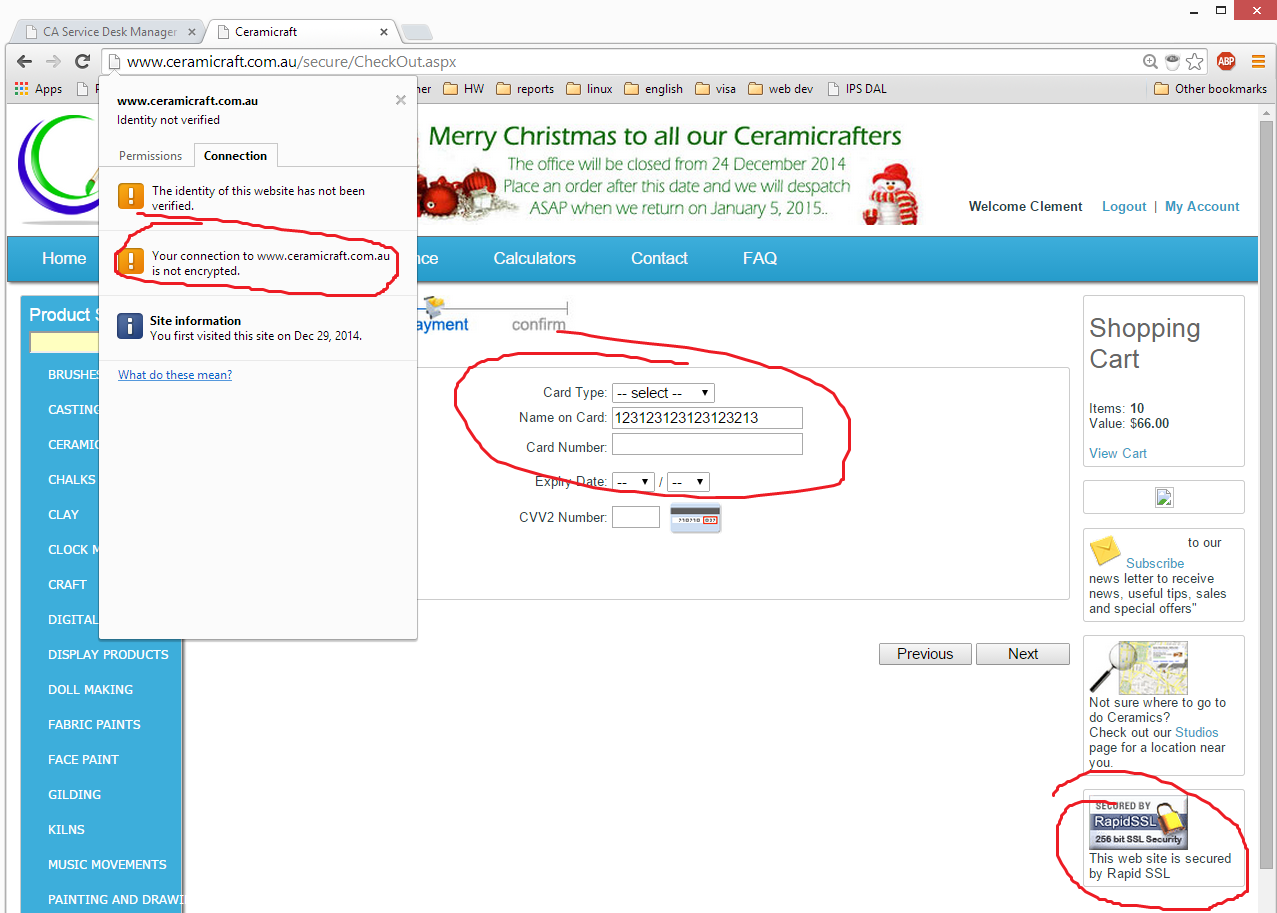Click the Next button
Image resolution: width=1277 pixels, height=913 pixels.
pyautogui.click(x=1023, y=654)
